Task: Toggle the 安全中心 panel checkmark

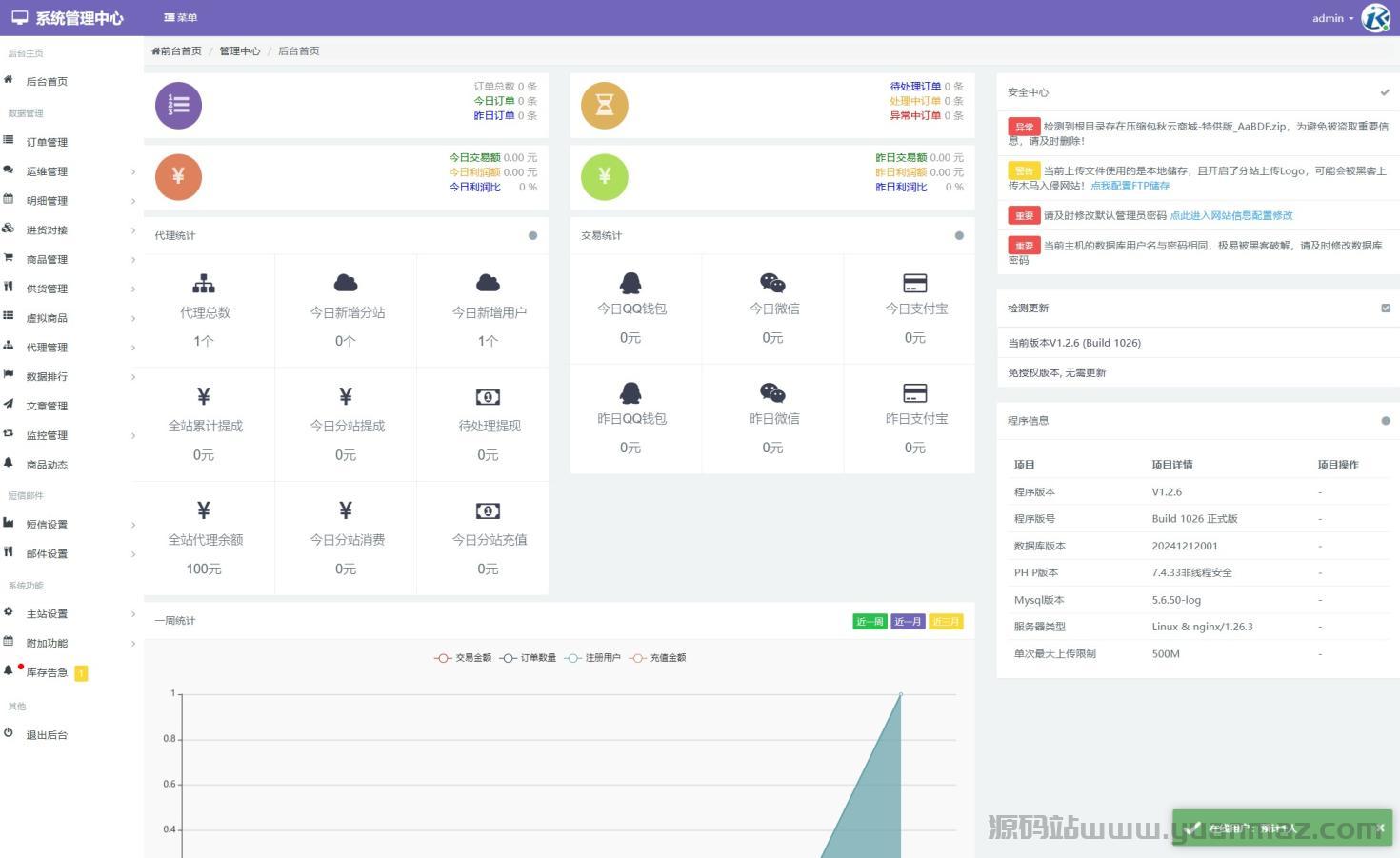Action: [x=1385, y=92]
